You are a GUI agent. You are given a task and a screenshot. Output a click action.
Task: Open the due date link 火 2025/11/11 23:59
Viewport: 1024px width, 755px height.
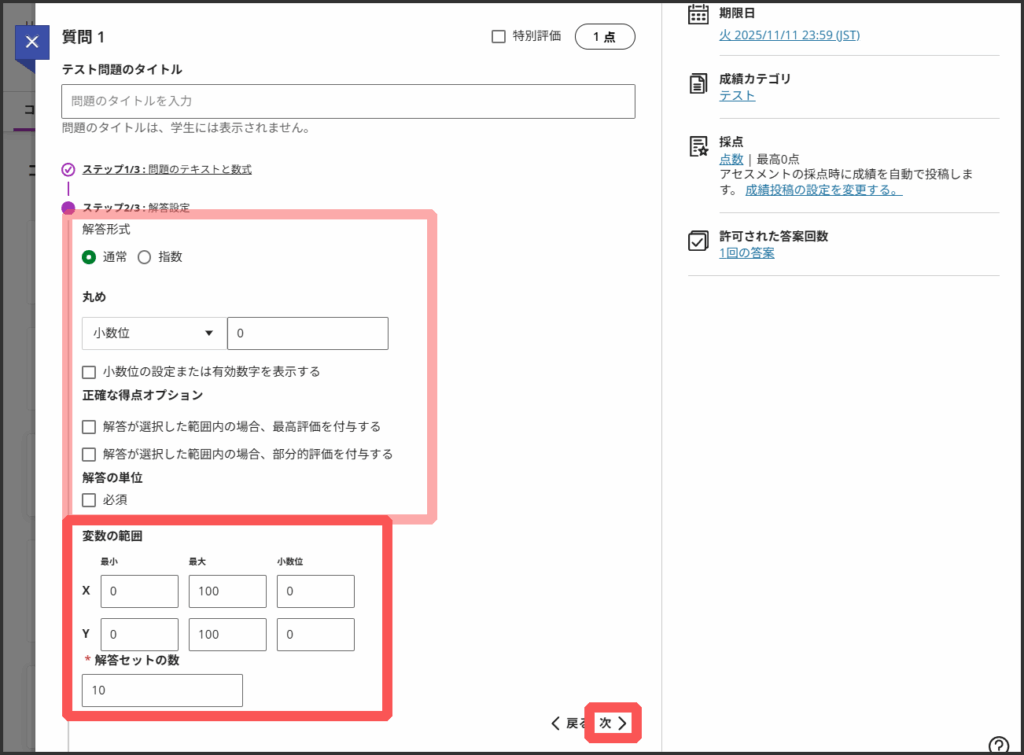tap(789, 35)
